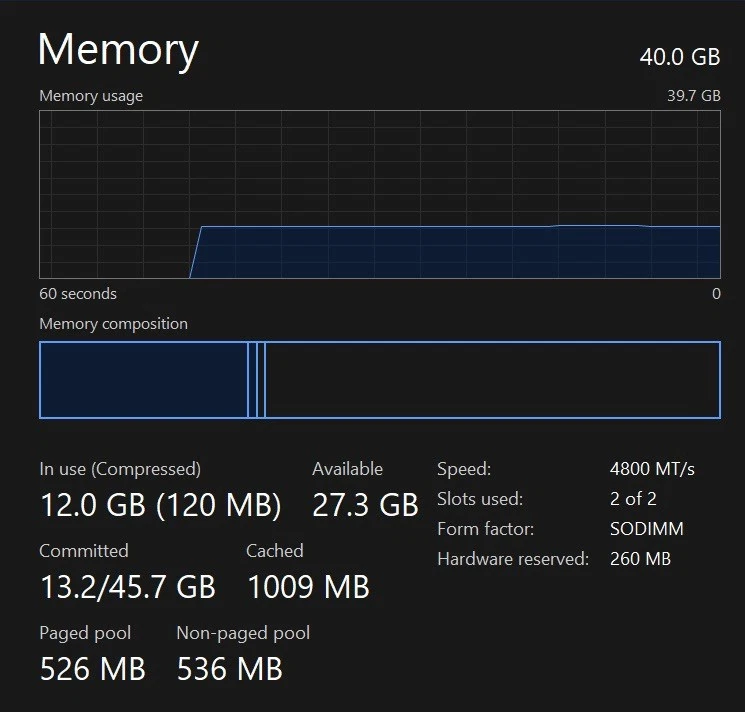Click the free segment of composition bar
Viewport: 745px width, 712px height.
(492, 380)
